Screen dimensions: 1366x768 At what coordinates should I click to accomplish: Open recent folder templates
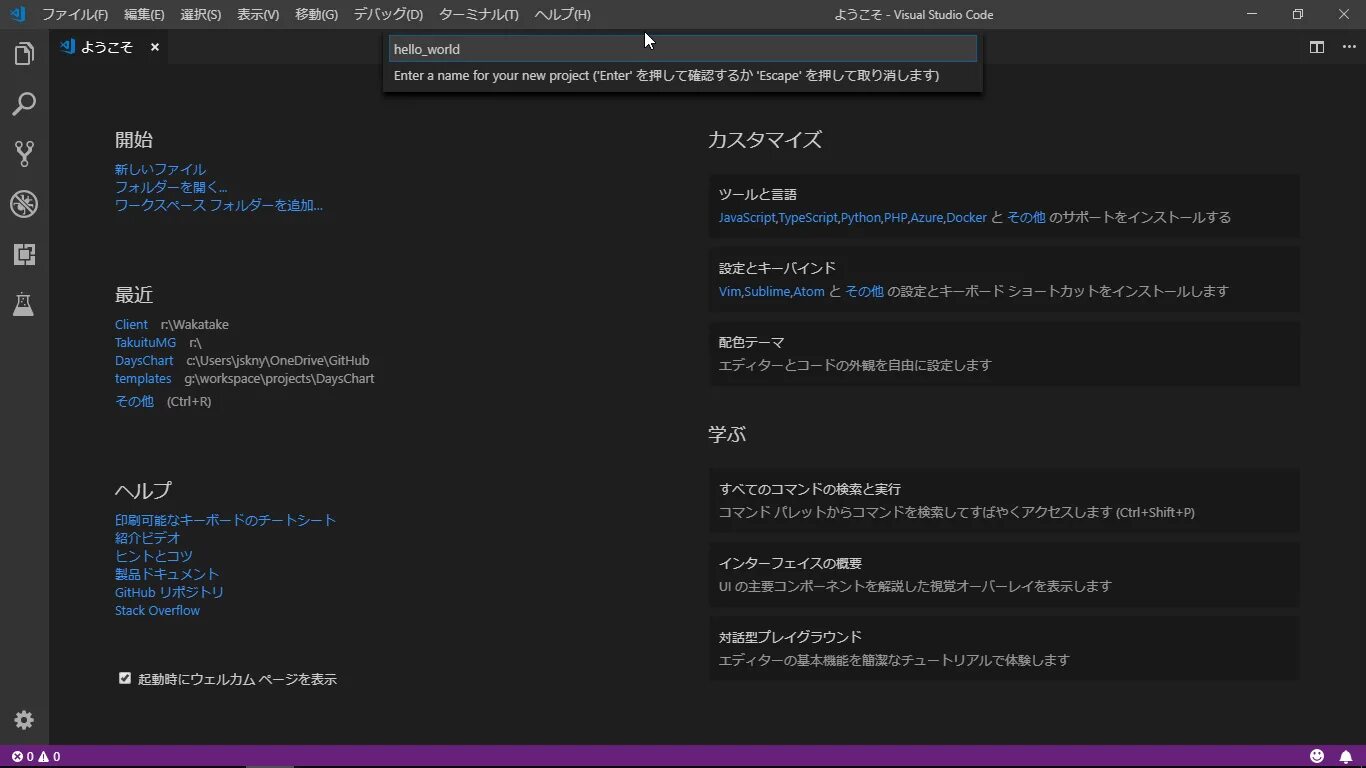143,378
